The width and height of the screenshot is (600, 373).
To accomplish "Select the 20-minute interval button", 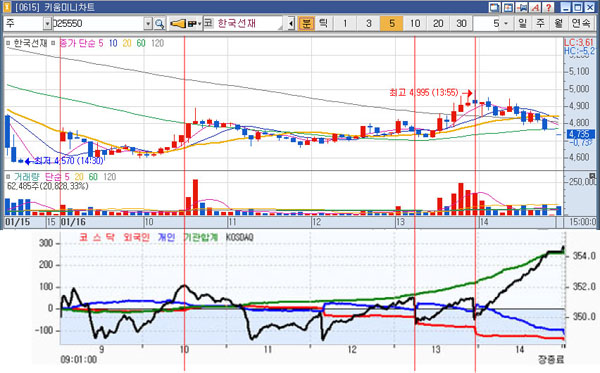I will (438, 23).
